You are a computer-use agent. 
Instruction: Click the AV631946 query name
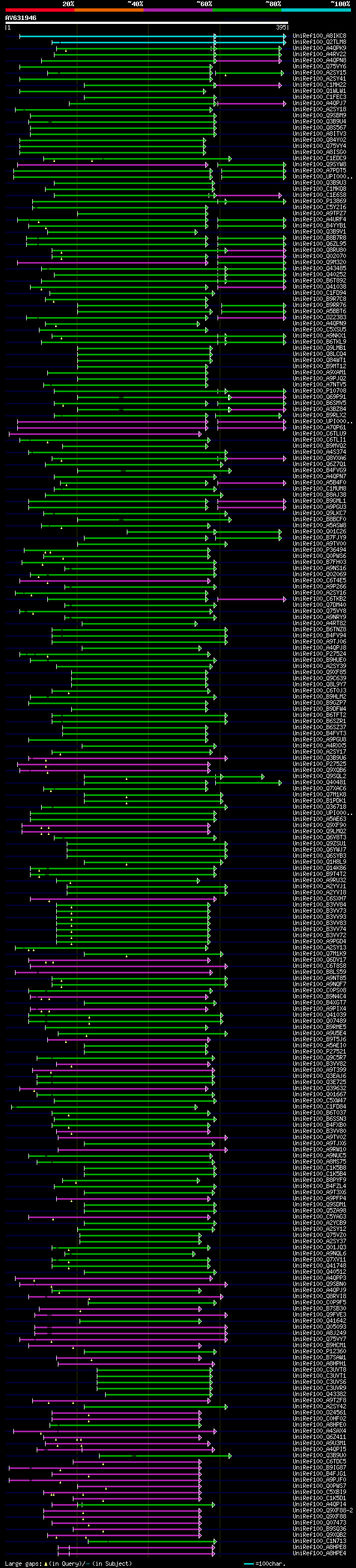[x=21, y=18]
